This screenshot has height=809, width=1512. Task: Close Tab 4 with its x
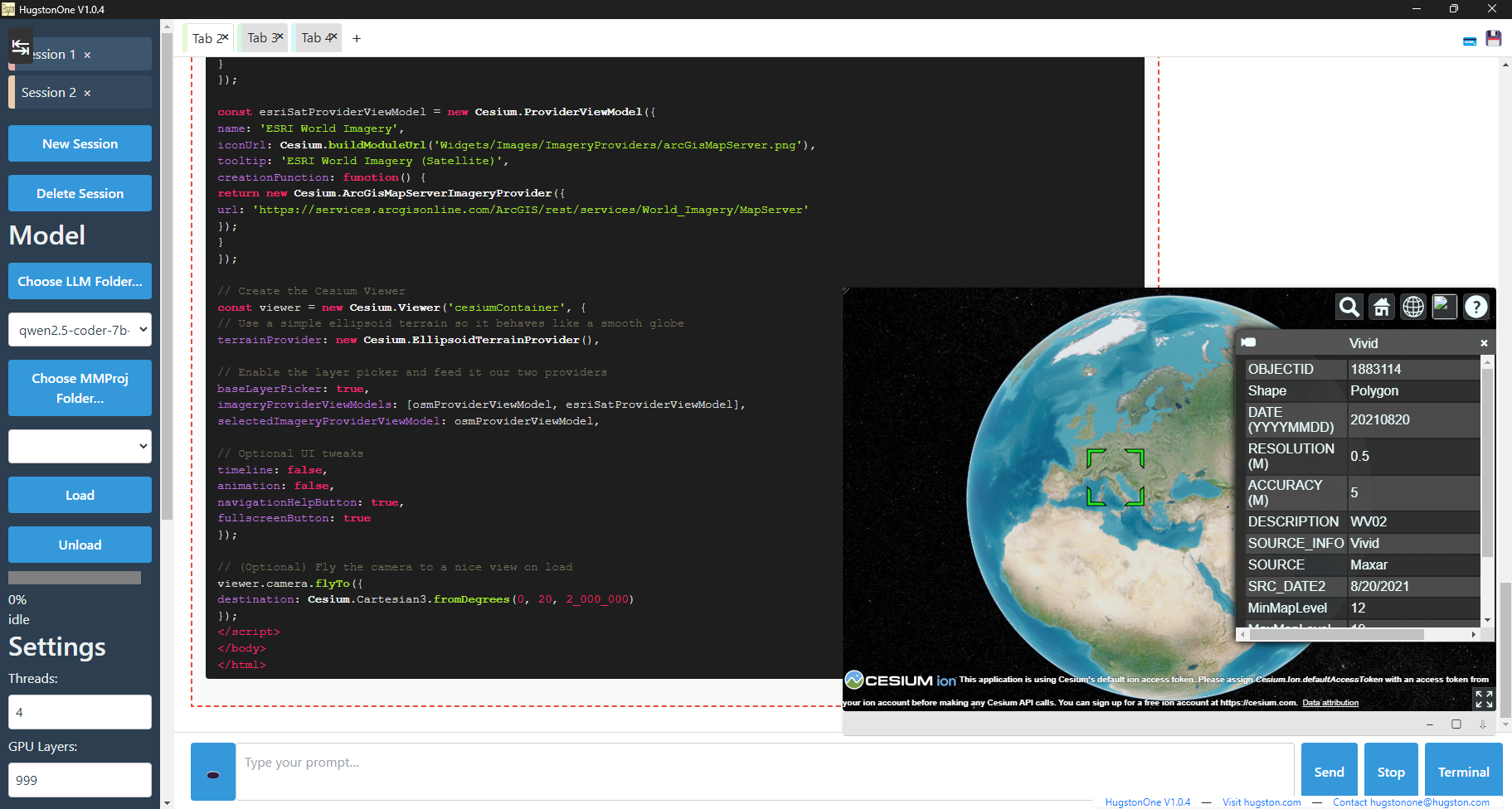point(333,36)
